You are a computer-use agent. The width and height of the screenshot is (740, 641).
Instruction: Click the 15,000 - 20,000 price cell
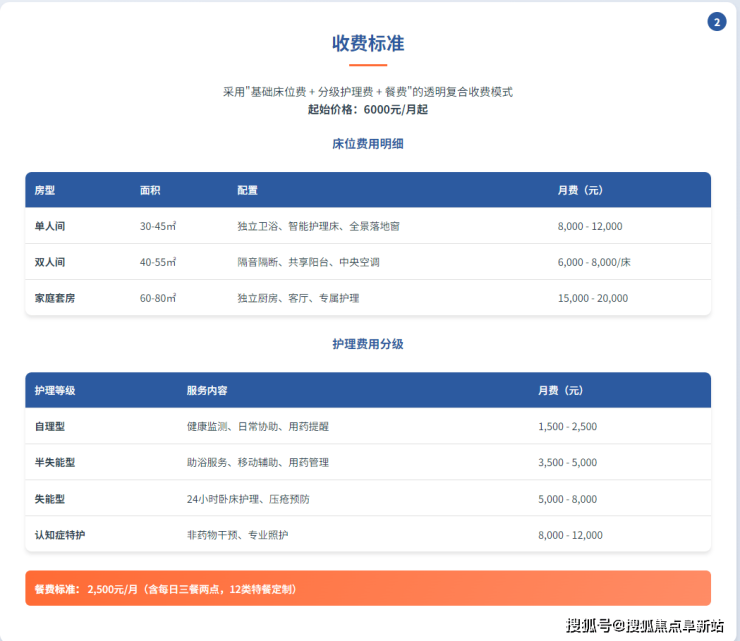[592, 298]
